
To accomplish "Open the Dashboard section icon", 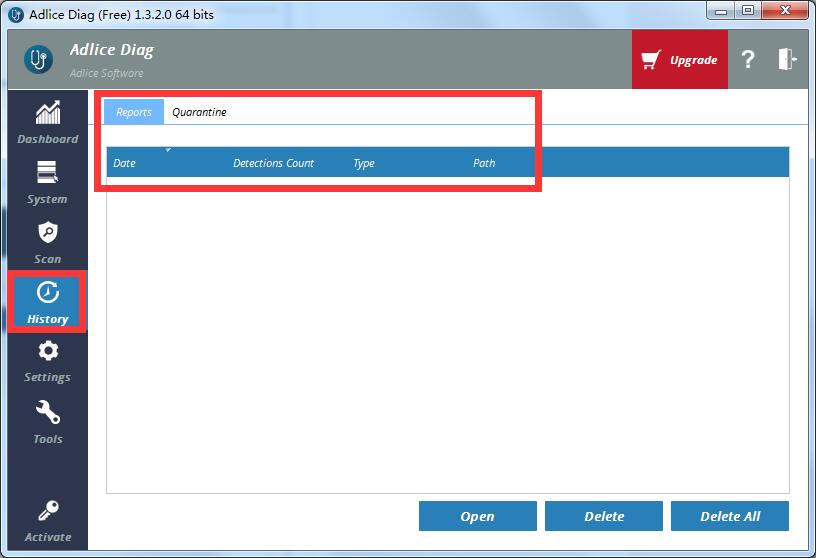I will point(48,112).
